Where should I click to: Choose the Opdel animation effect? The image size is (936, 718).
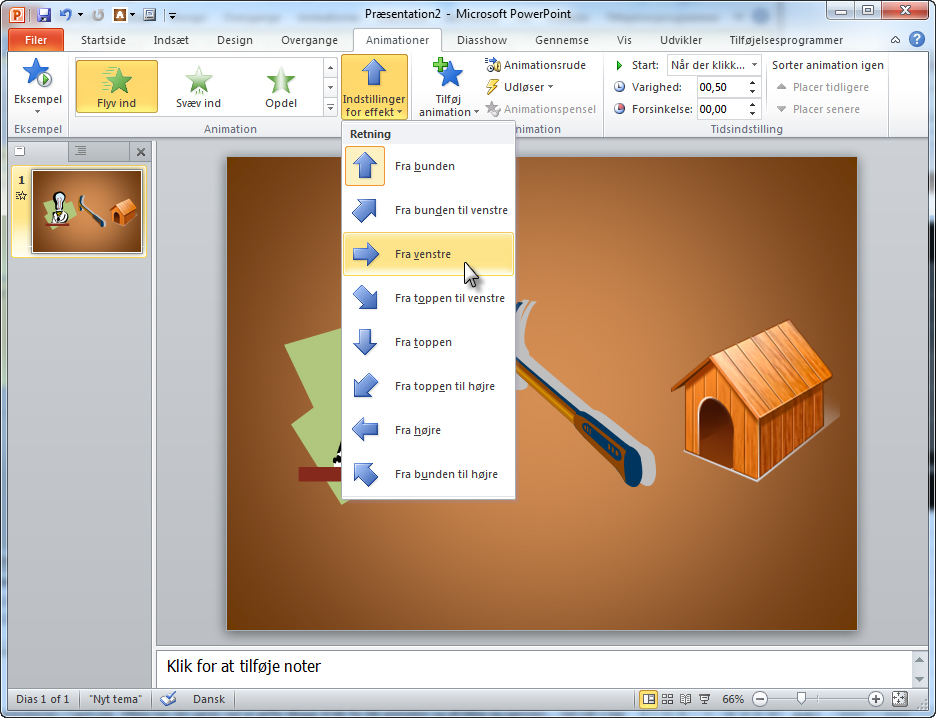pos(281,86)
